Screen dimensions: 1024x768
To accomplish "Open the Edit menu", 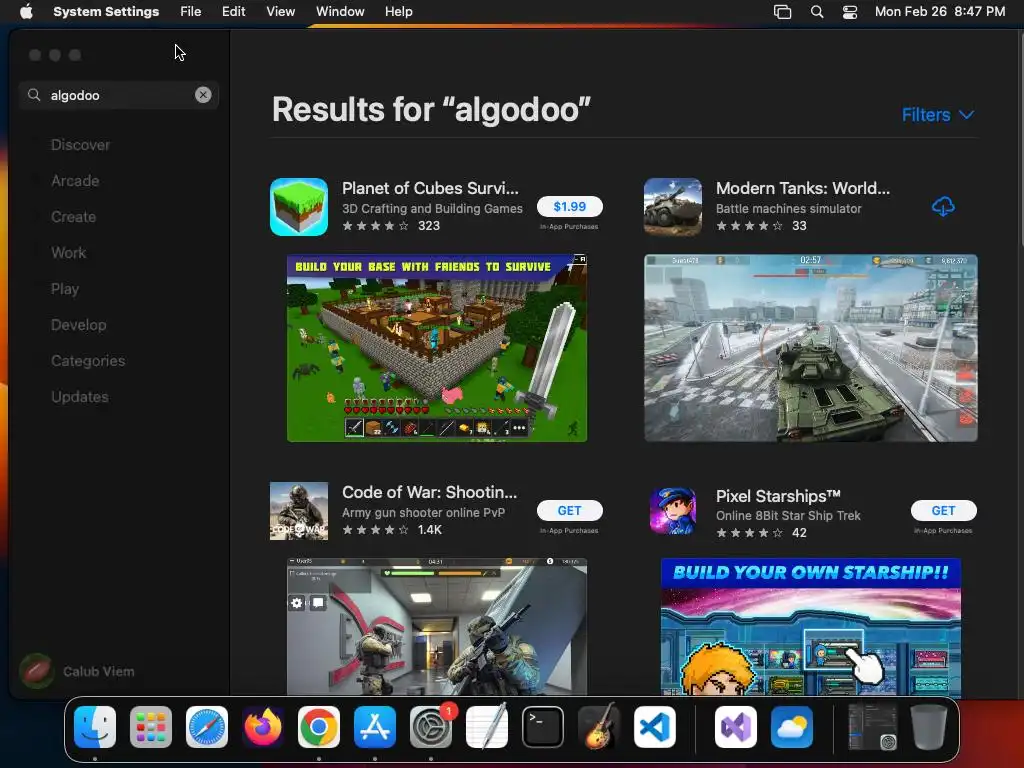I will [x=233, y=11].
